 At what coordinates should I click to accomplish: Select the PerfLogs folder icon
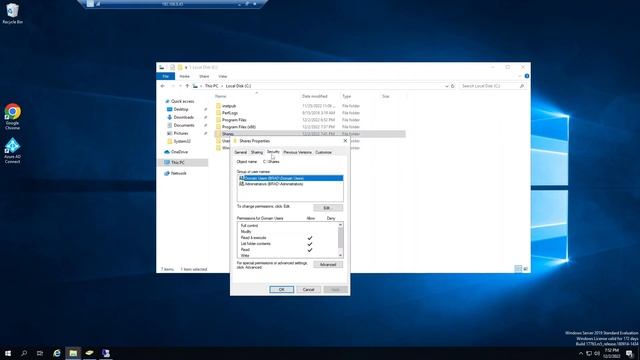click(x=218, y=113)
